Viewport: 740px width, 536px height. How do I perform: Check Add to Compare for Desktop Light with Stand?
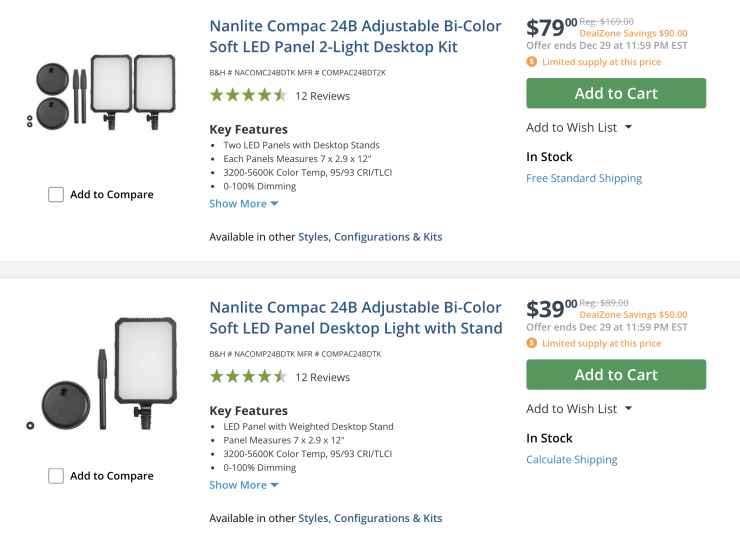pyautogui.click(x=56, y=476)
